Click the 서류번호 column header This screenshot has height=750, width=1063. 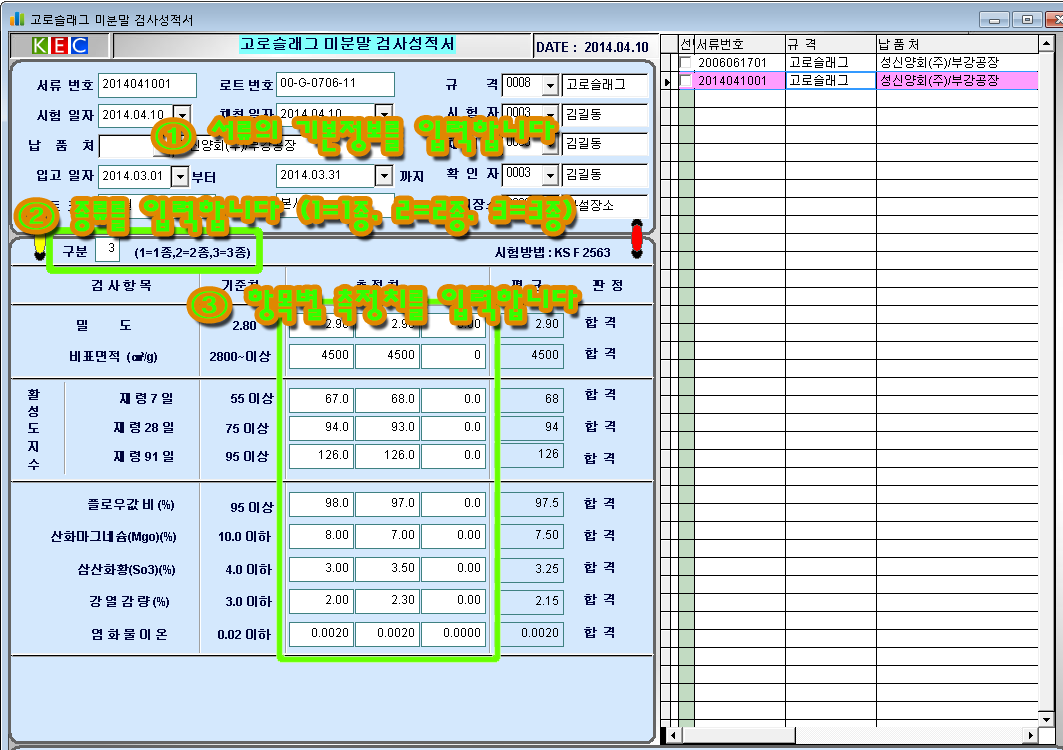pos(738,45)
